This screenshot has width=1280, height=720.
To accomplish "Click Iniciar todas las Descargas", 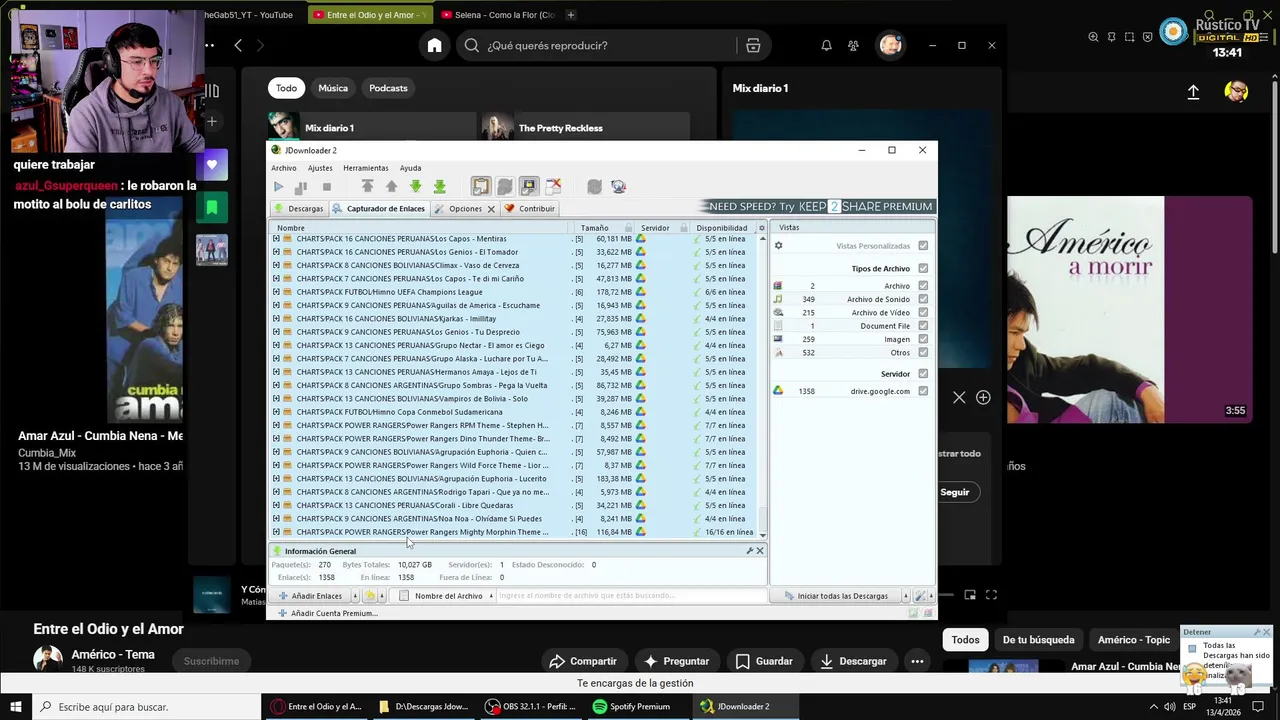I will tap(836, 596).
